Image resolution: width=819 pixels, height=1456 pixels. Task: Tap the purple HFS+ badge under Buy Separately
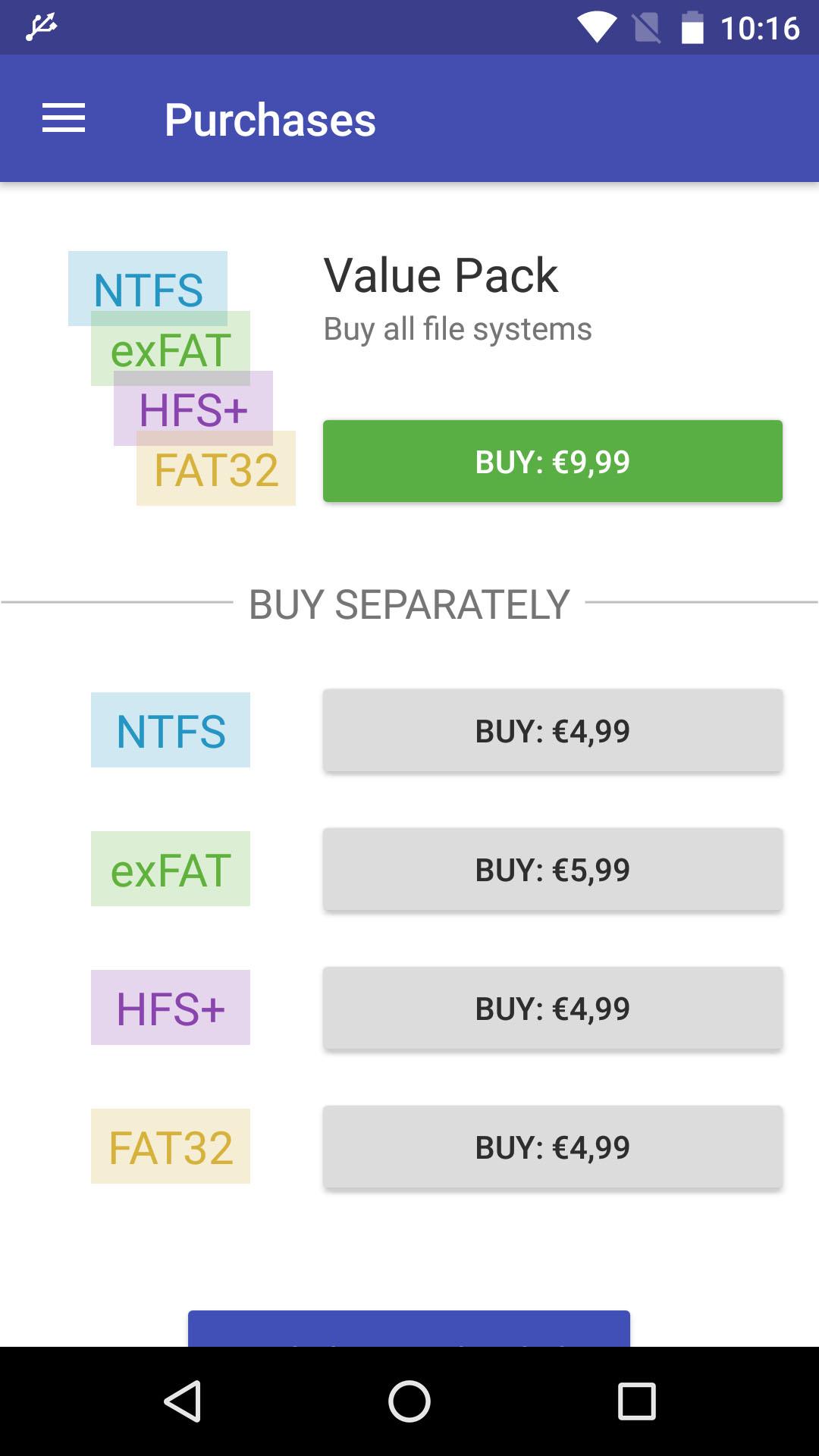tap(171, 1008)
